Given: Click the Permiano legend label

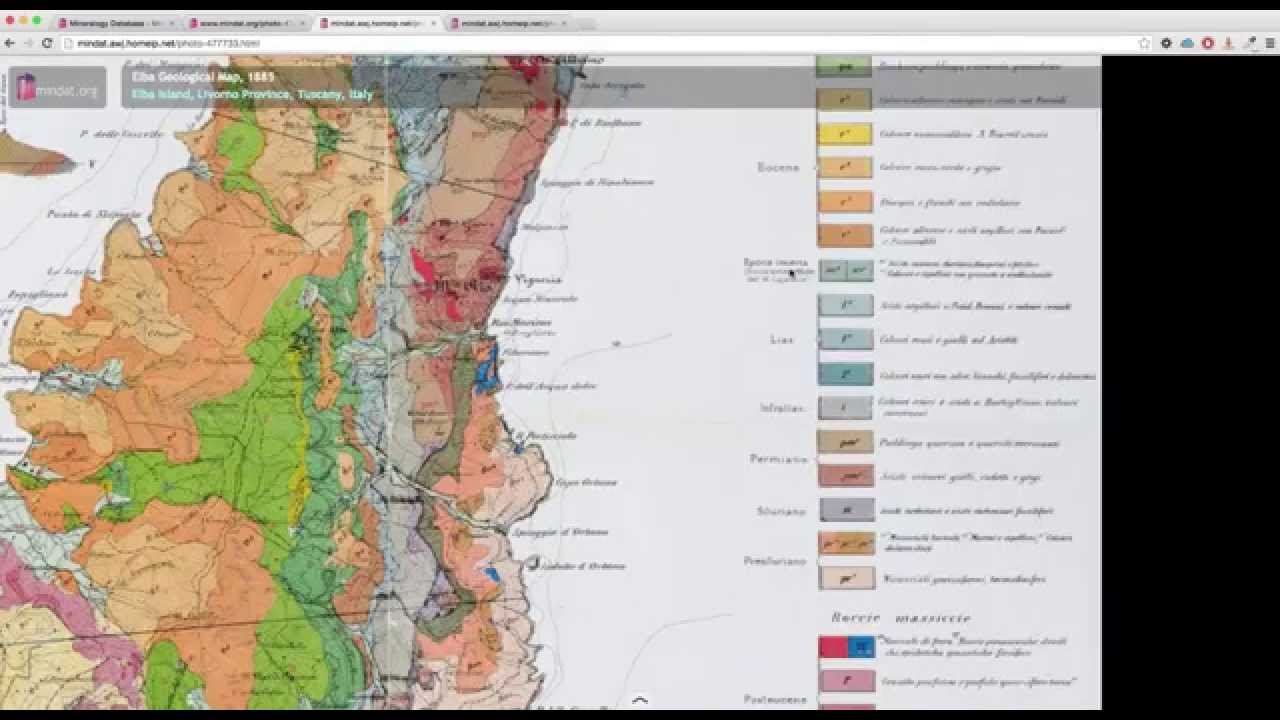Looking at the screenshot, I should click(779, 459).
